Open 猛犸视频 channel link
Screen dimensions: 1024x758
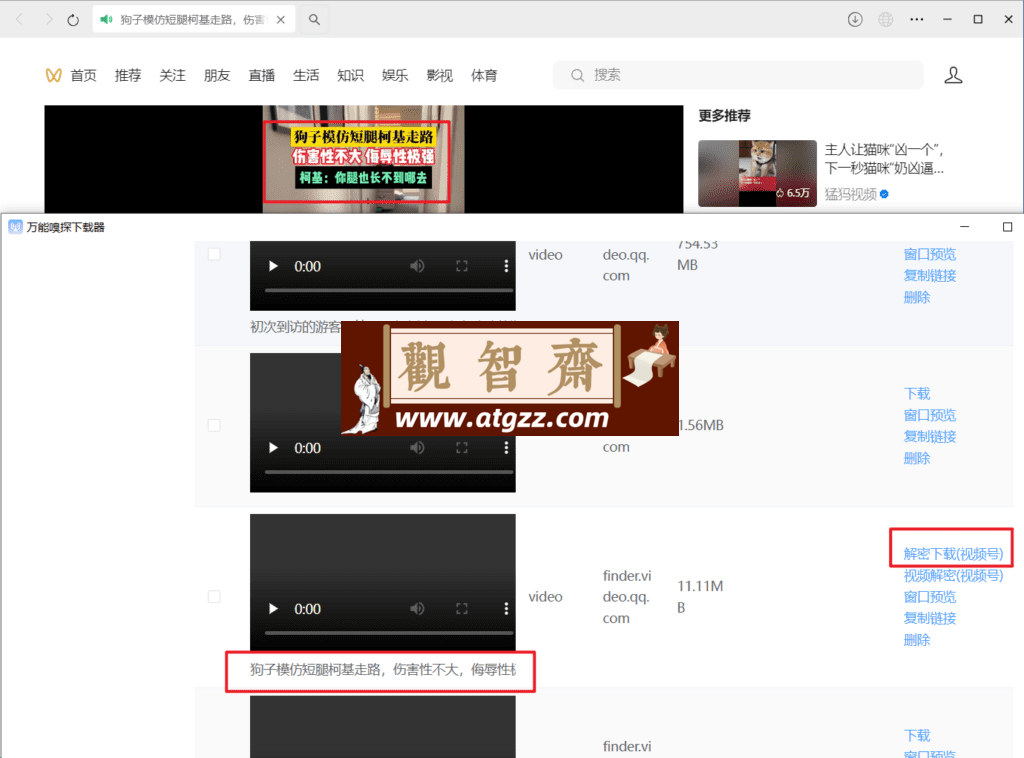pyautogui.click(x=850, y=194)
